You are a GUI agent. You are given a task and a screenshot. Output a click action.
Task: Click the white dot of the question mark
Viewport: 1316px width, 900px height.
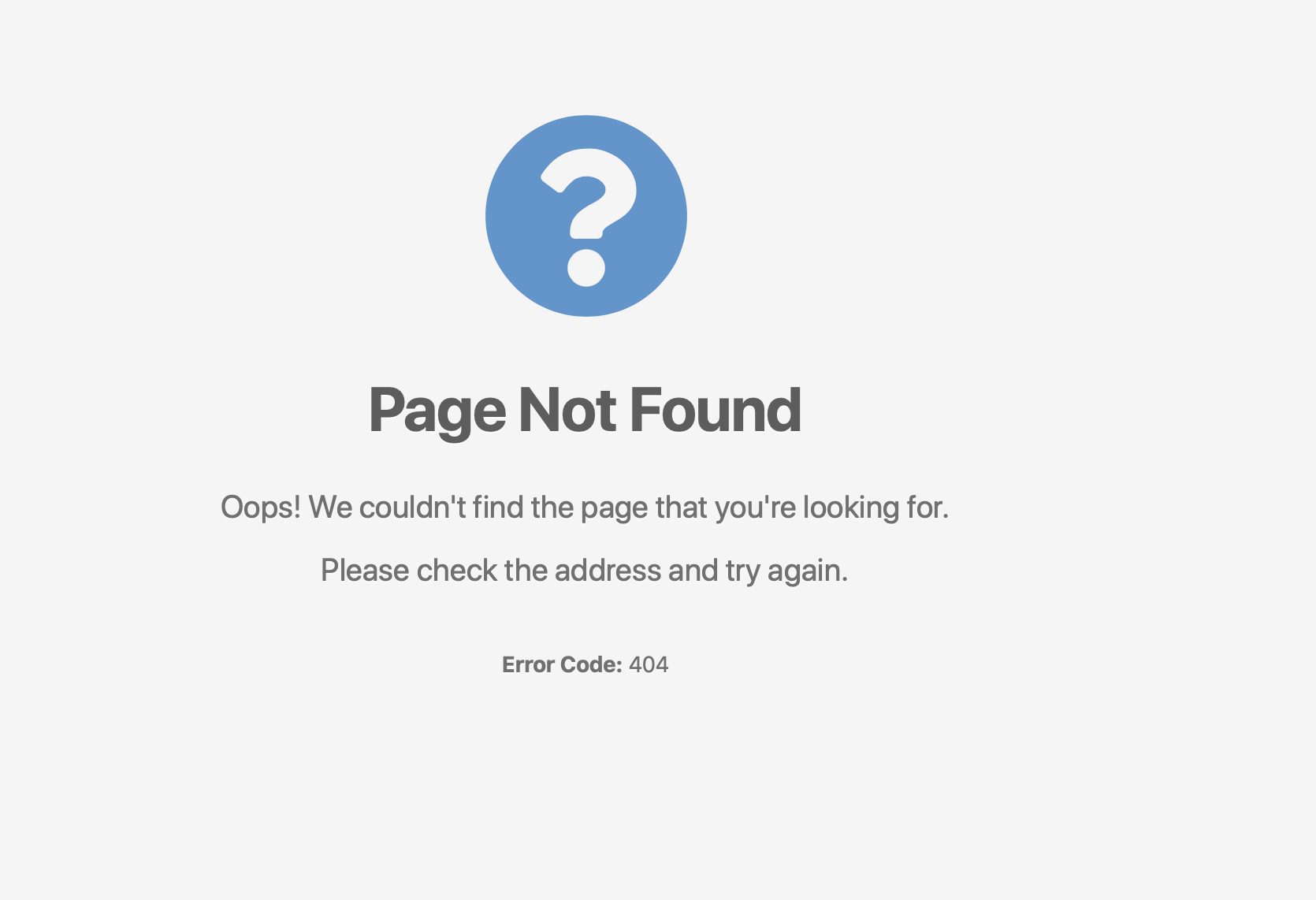(586, 267)
